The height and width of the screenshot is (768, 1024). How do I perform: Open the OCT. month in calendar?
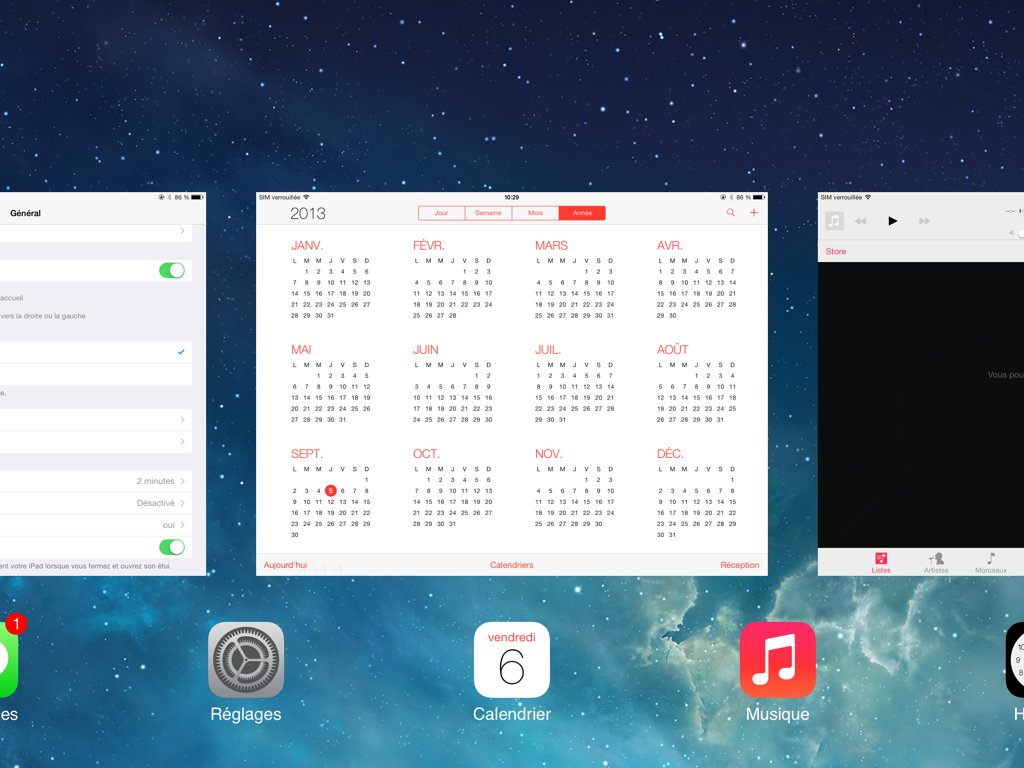click(453, 488)
